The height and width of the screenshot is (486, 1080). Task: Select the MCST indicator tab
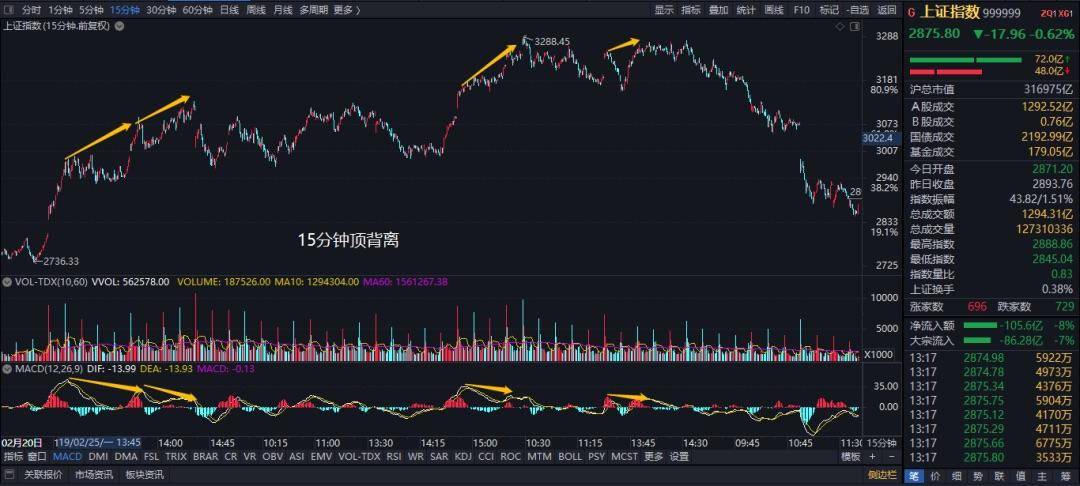click(x=624, y=456)
